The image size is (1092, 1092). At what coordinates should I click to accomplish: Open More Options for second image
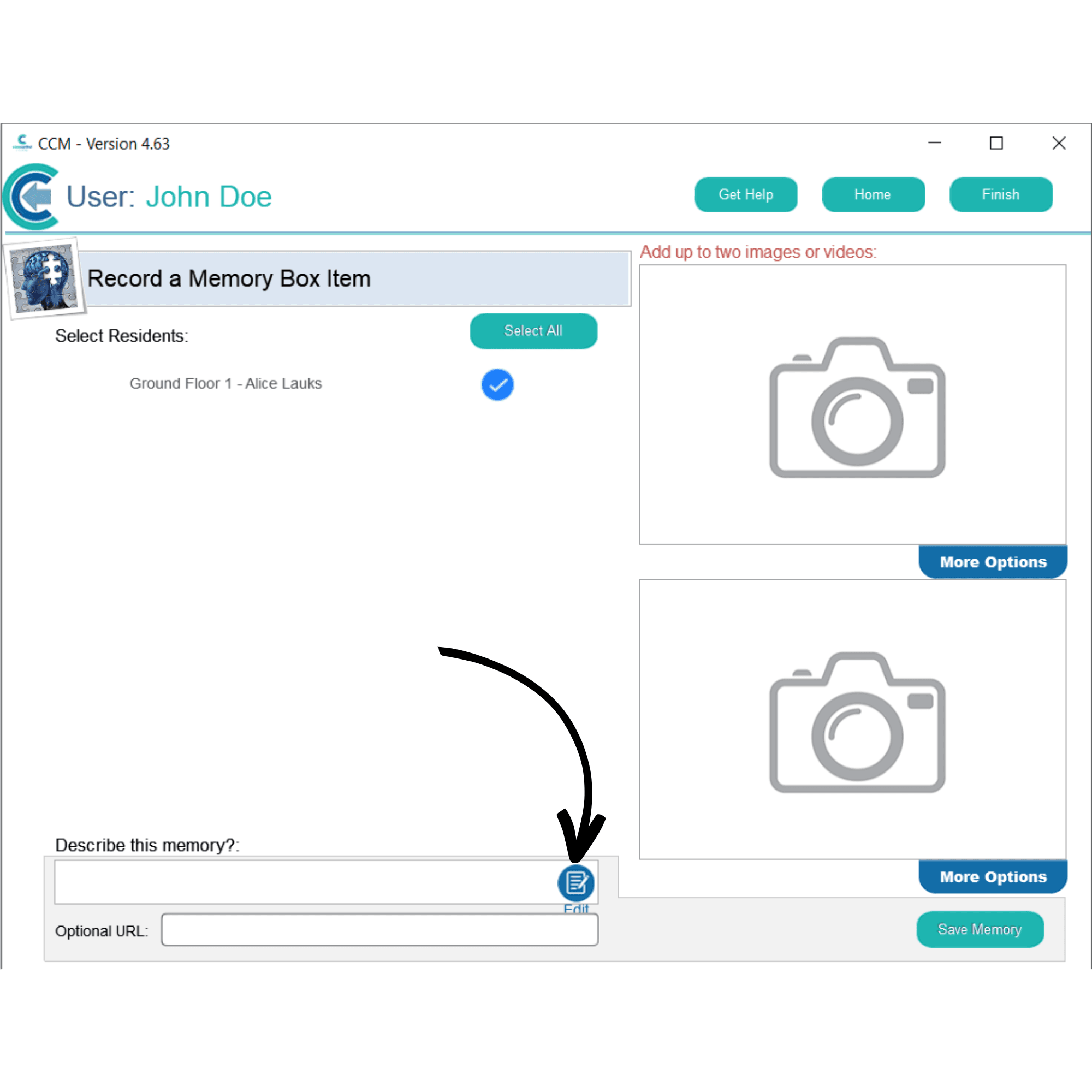click(992, 877)
